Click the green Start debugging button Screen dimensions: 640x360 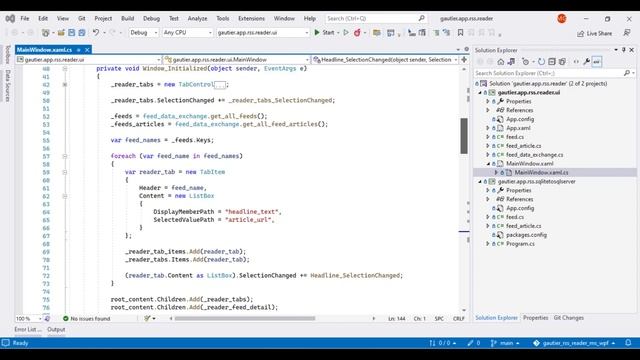click(325, 33)
